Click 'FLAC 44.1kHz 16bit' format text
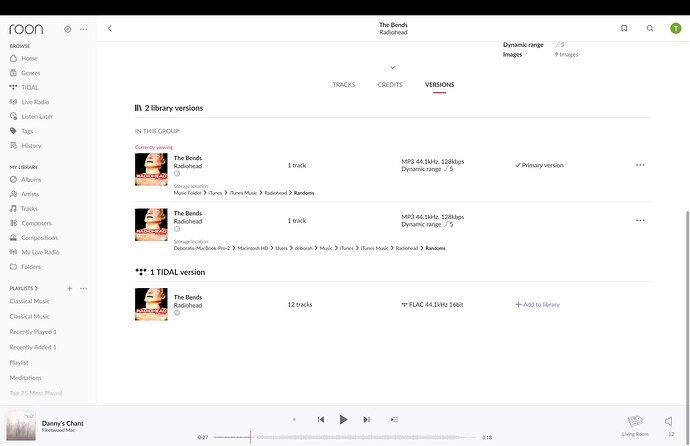The height and width of the screenshot is (446, 690). tap(436, 304)
